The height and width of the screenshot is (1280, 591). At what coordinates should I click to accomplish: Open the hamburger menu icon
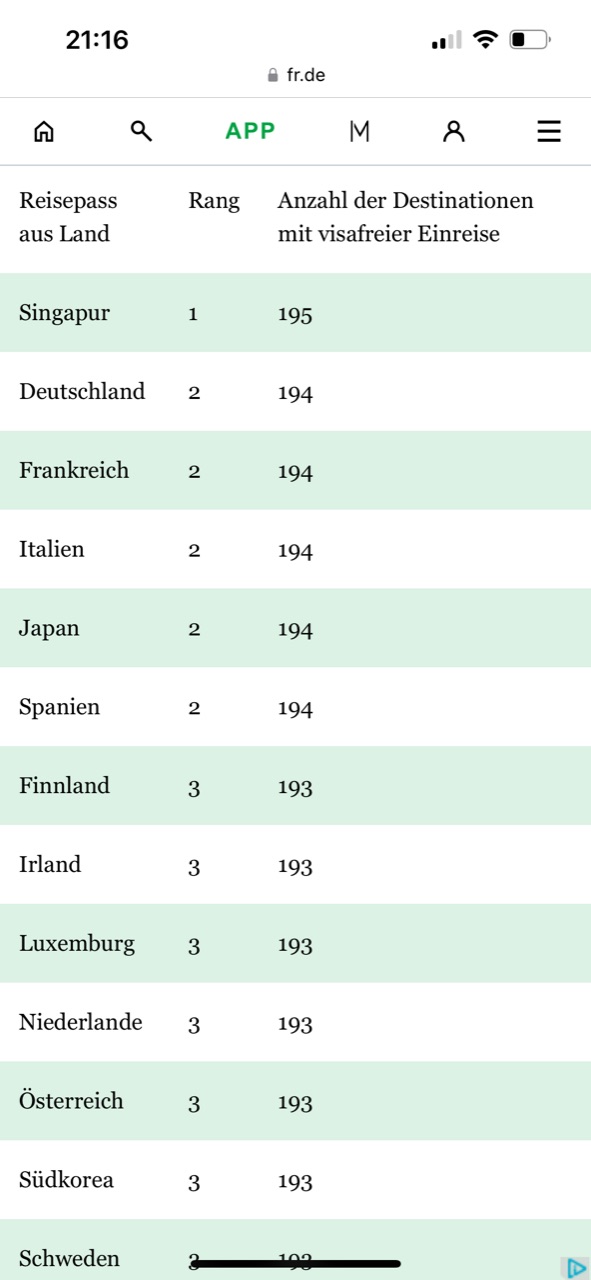(x=549, y=131)
